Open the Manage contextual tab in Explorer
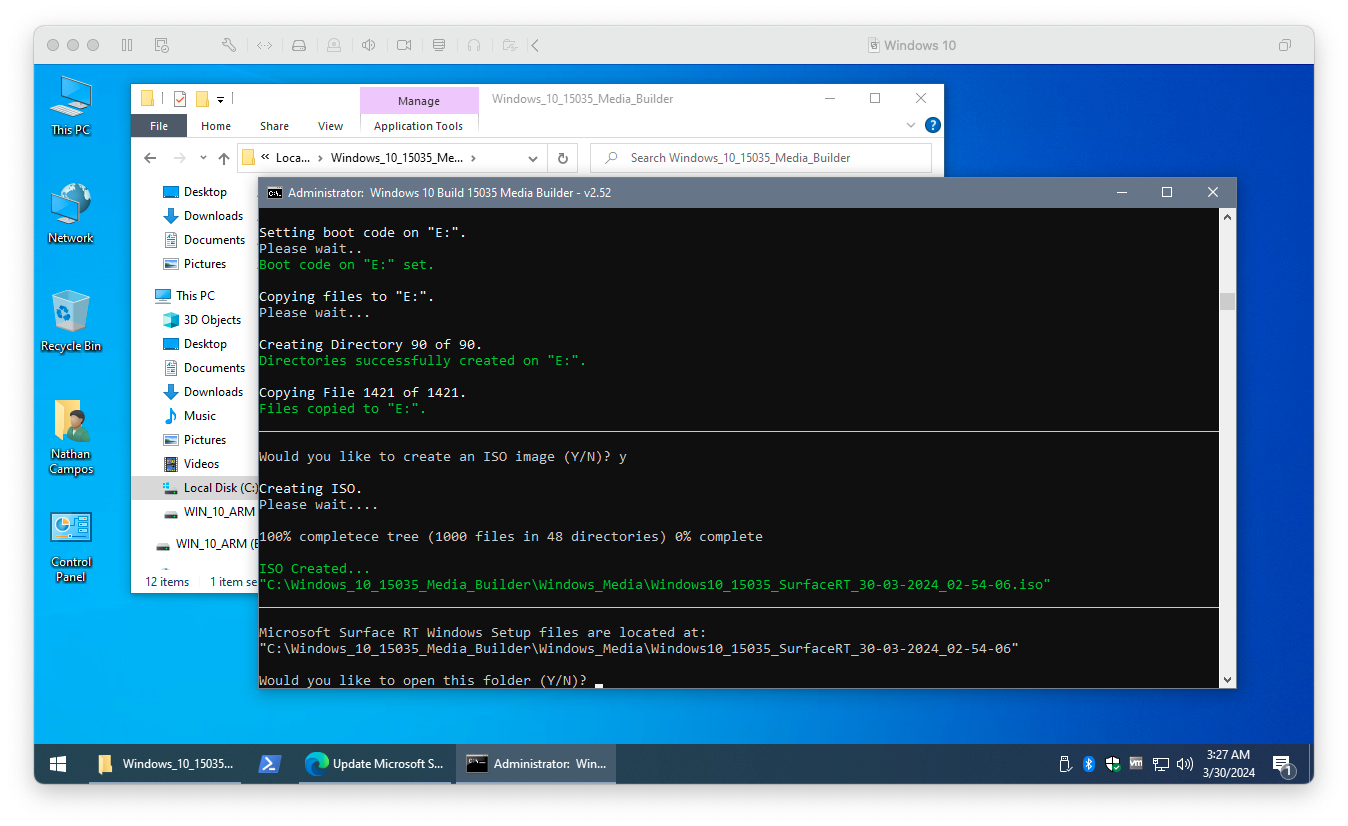 tap(419, 100)
